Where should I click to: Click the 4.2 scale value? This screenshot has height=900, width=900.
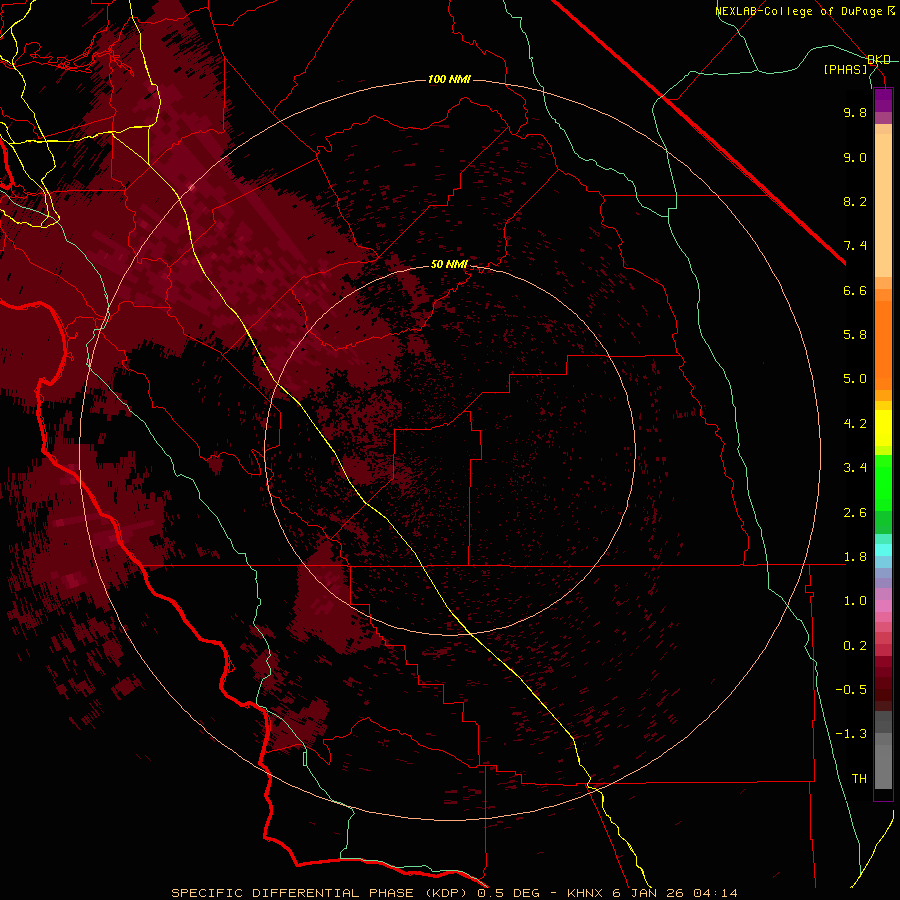855,424
